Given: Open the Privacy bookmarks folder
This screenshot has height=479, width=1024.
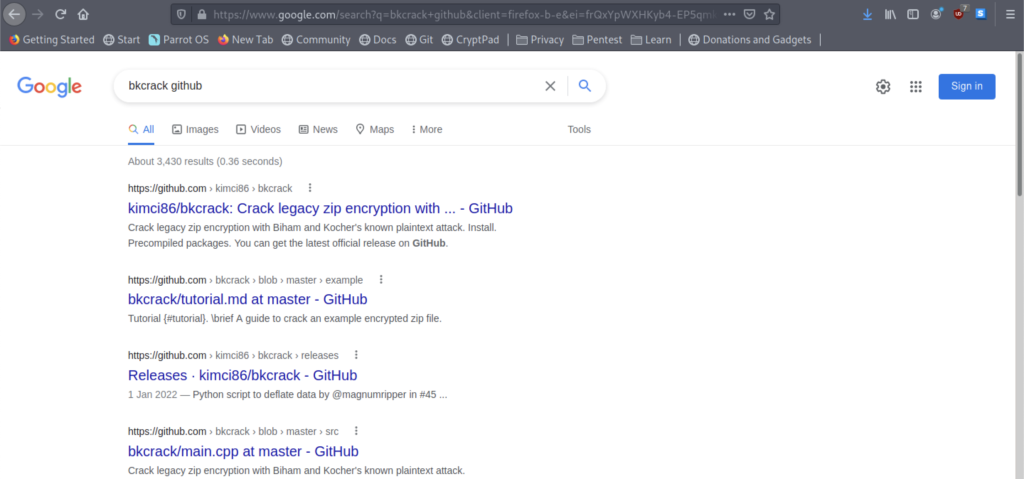Looking at the screenshot, I should pyautogui.click(x=540, y=40).
